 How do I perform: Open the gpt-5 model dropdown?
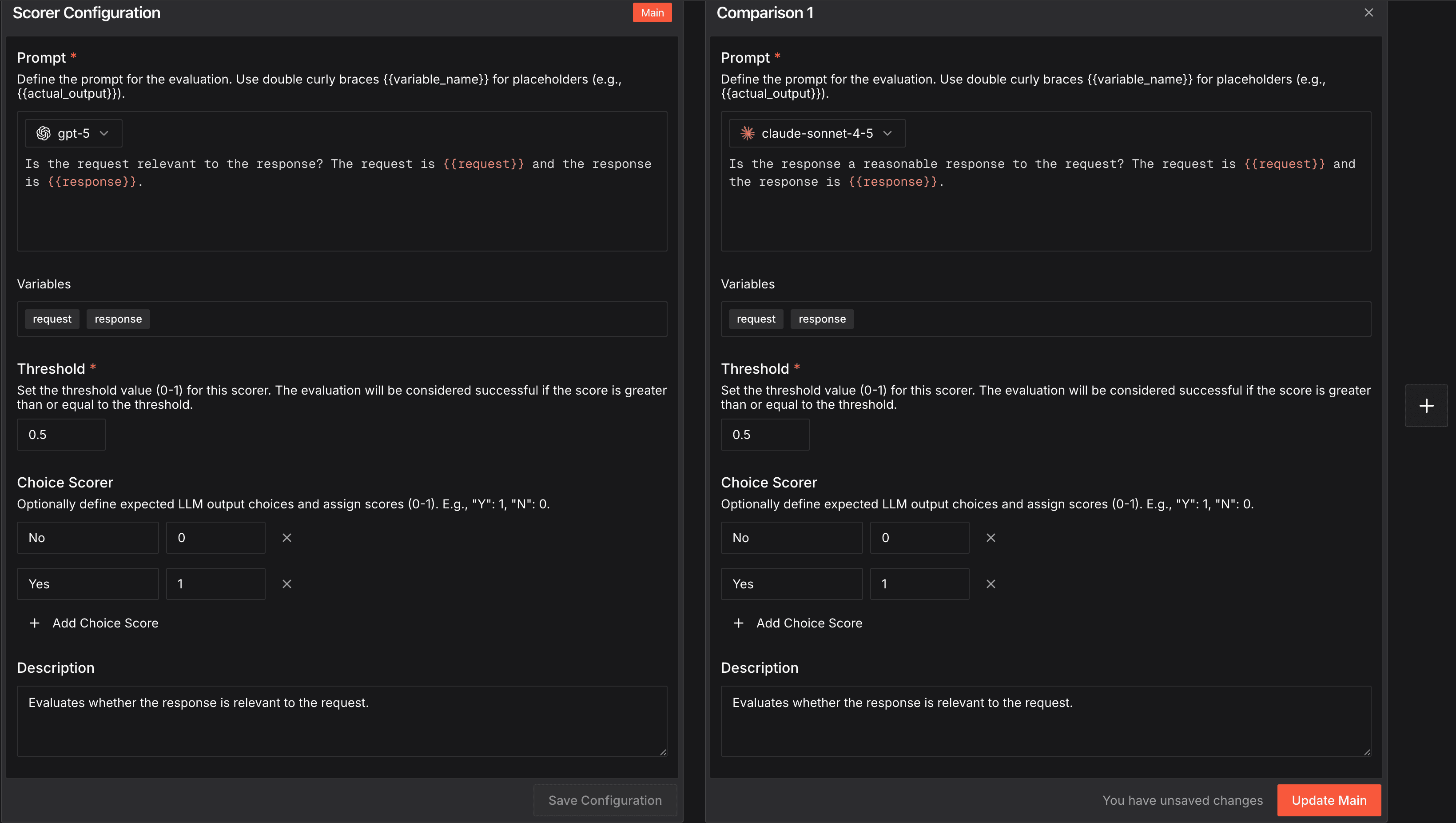(x=73, y=133)
